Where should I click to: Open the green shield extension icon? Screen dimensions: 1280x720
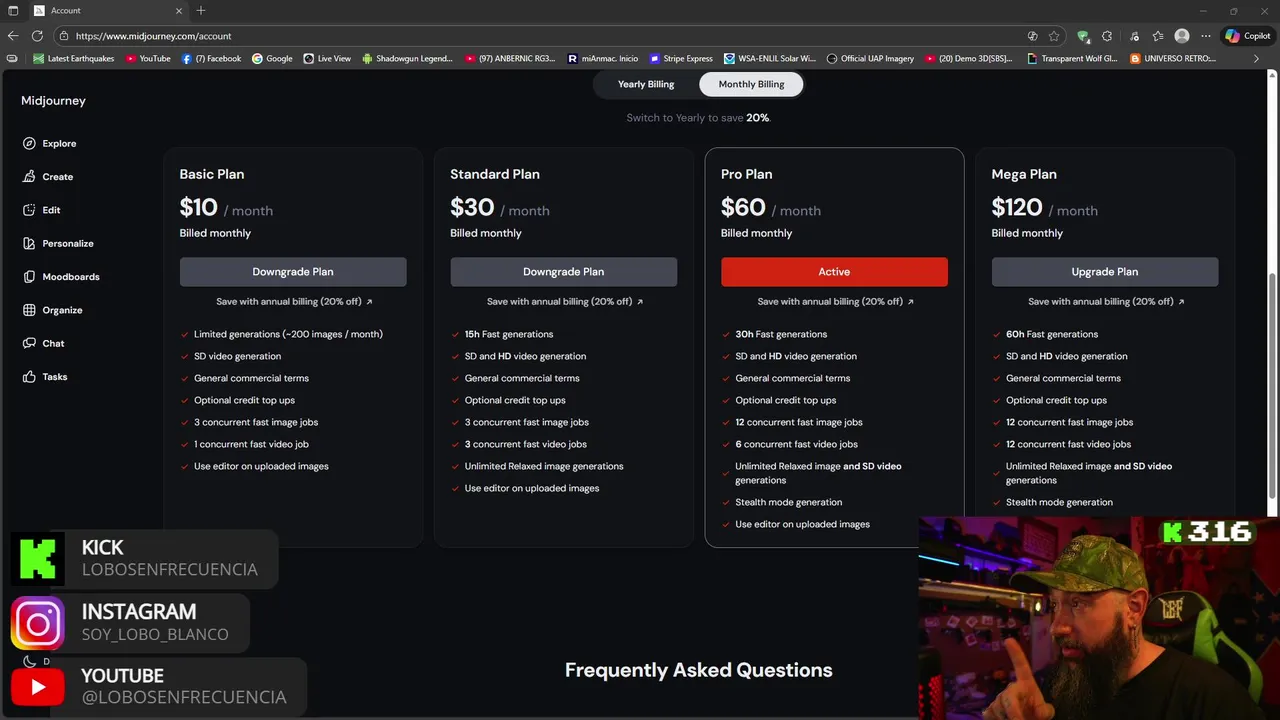pos(1083,36)
